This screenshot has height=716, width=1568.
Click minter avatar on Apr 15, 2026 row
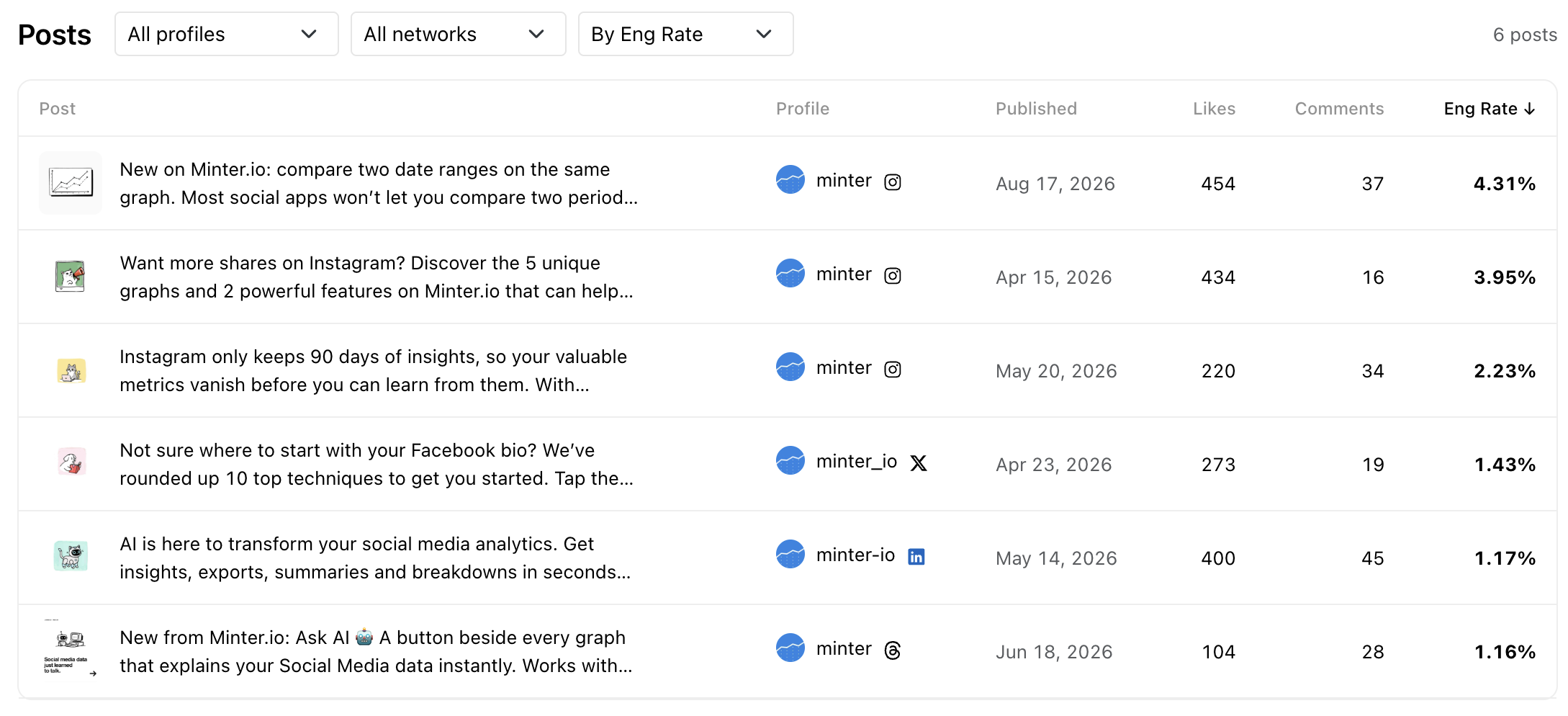click(790, 274)
